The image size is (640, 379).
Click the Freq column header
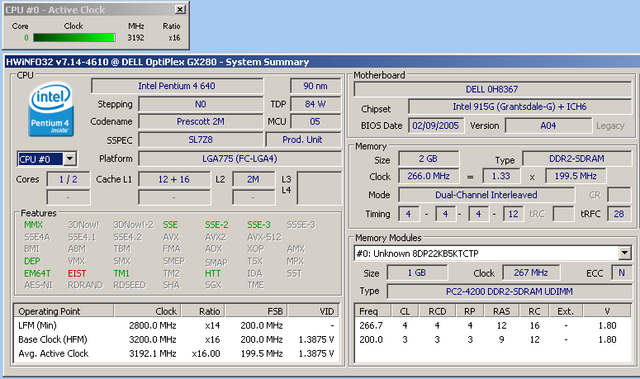click(x=373, y=311)
